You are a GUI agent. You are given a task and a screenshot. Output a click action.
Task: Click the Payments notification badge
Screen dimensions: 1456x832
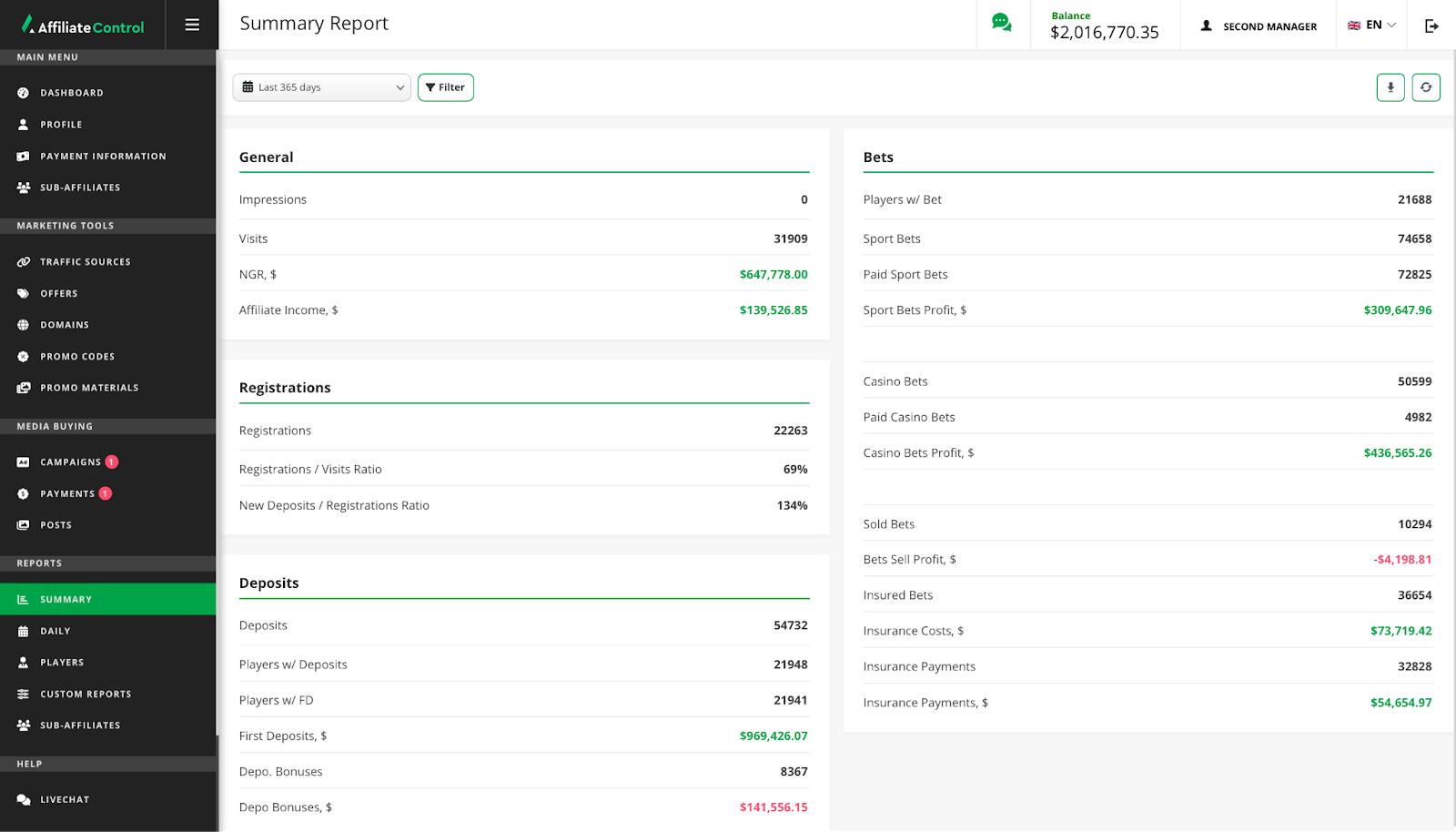(106, 493)
